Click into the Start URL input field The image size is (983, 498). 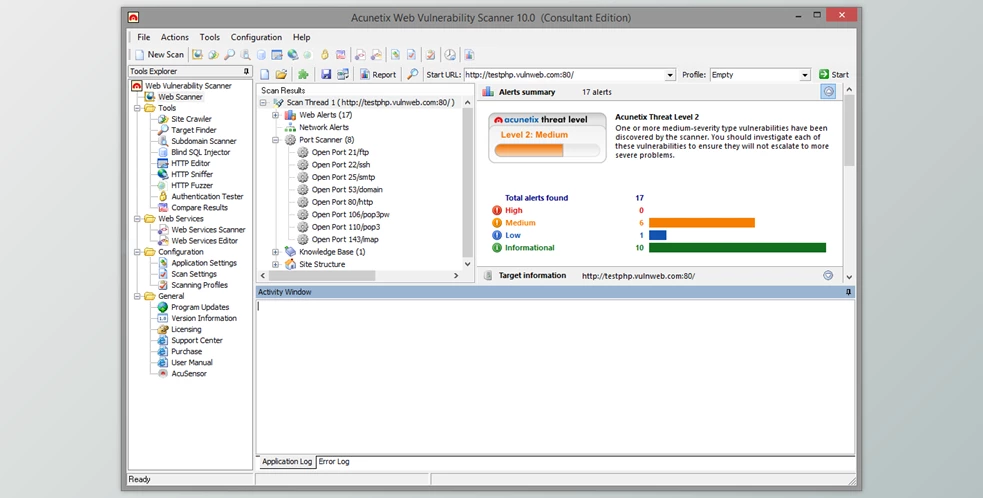pyautogui.click(x=564, y=75)
